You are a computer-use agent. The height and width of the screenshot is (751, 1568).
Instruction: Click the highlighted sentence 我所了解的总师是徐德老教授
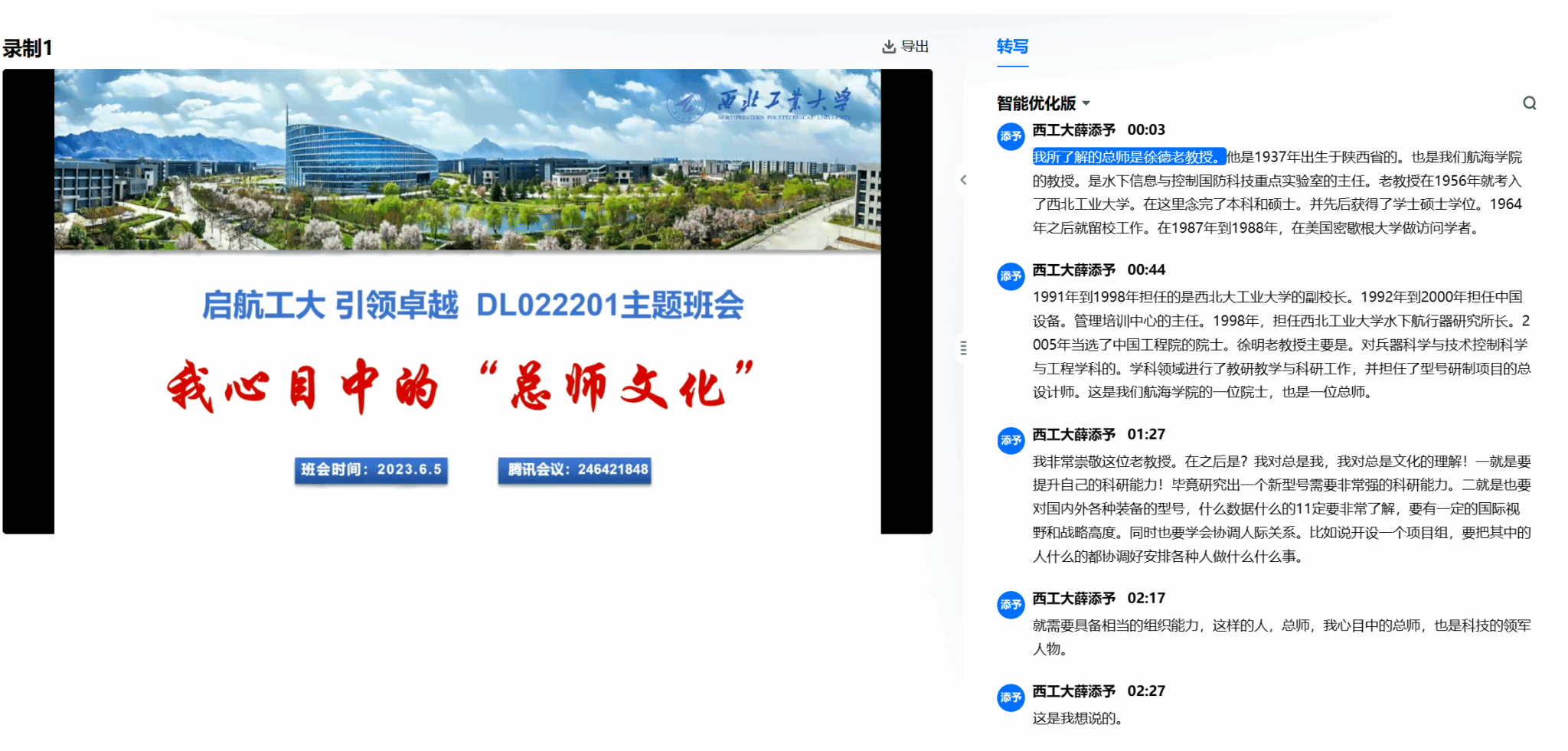point(1128,157)
